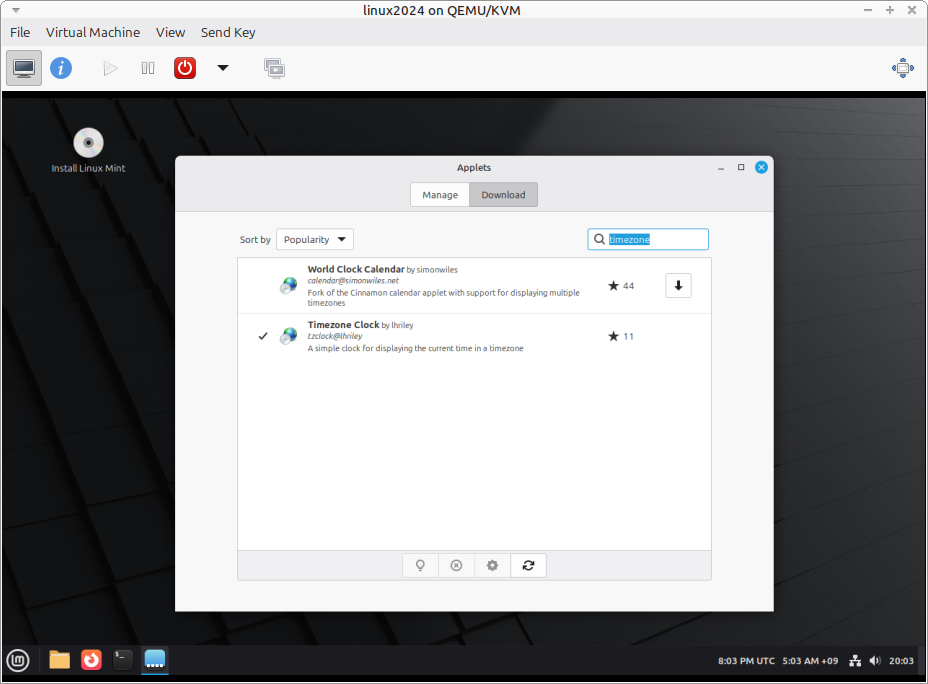The image size is (928, 684).
Task: Launch Firefox from the taskbar
Action: (x=91, y=660)
